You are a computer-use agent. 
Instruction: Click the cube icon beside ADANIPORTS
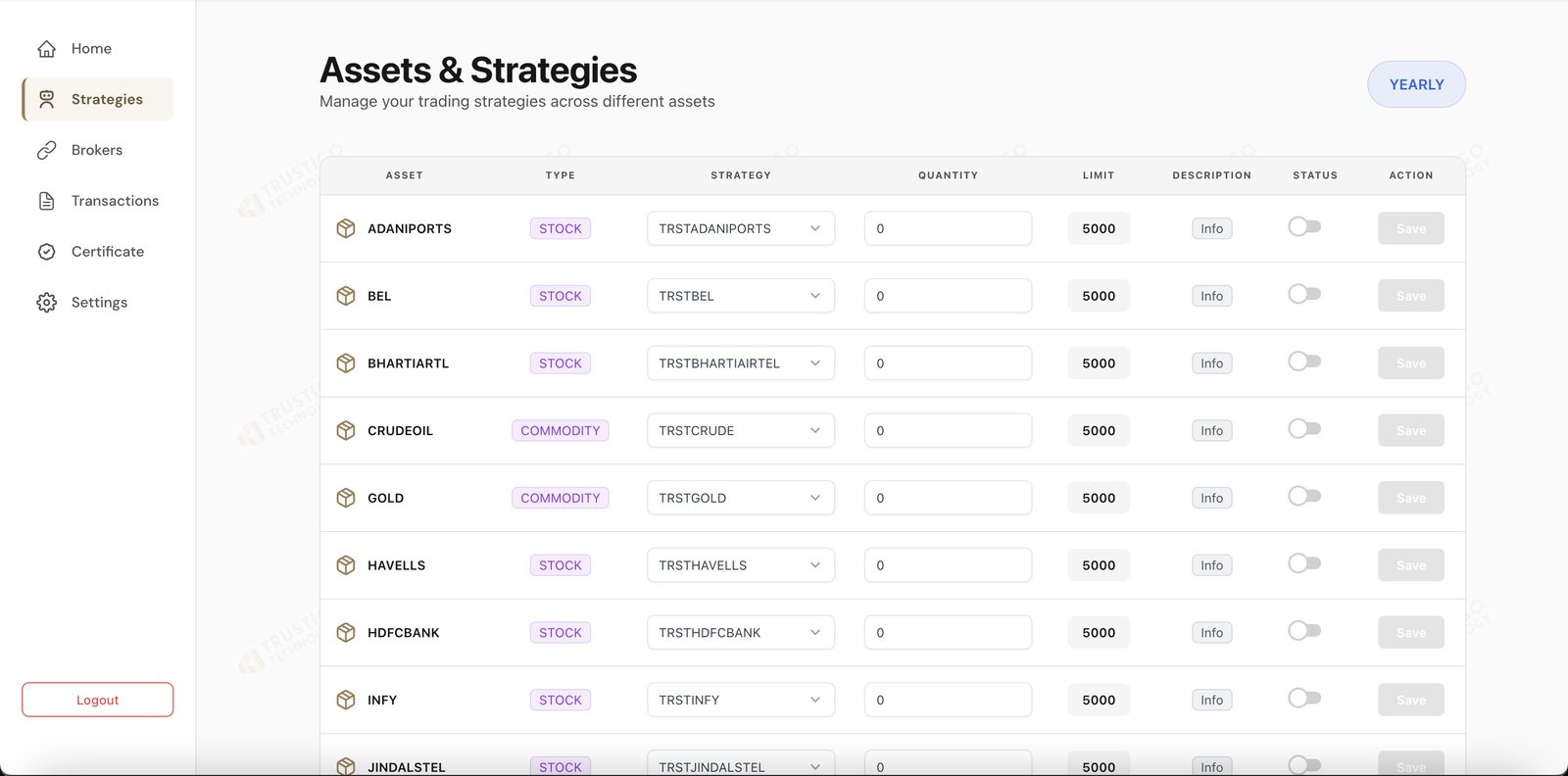coord(346,228)
